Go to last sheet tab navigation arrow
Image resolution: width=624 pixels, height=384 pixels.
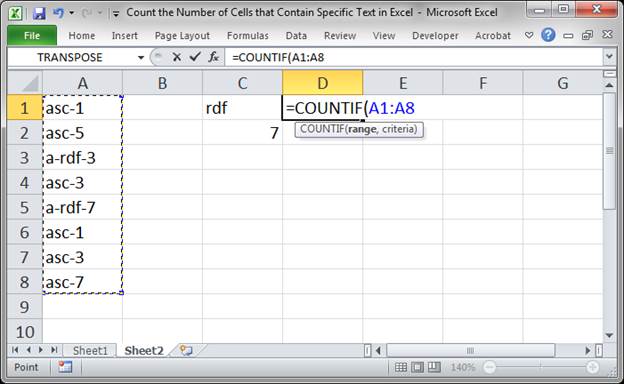(x=54, y=350)
